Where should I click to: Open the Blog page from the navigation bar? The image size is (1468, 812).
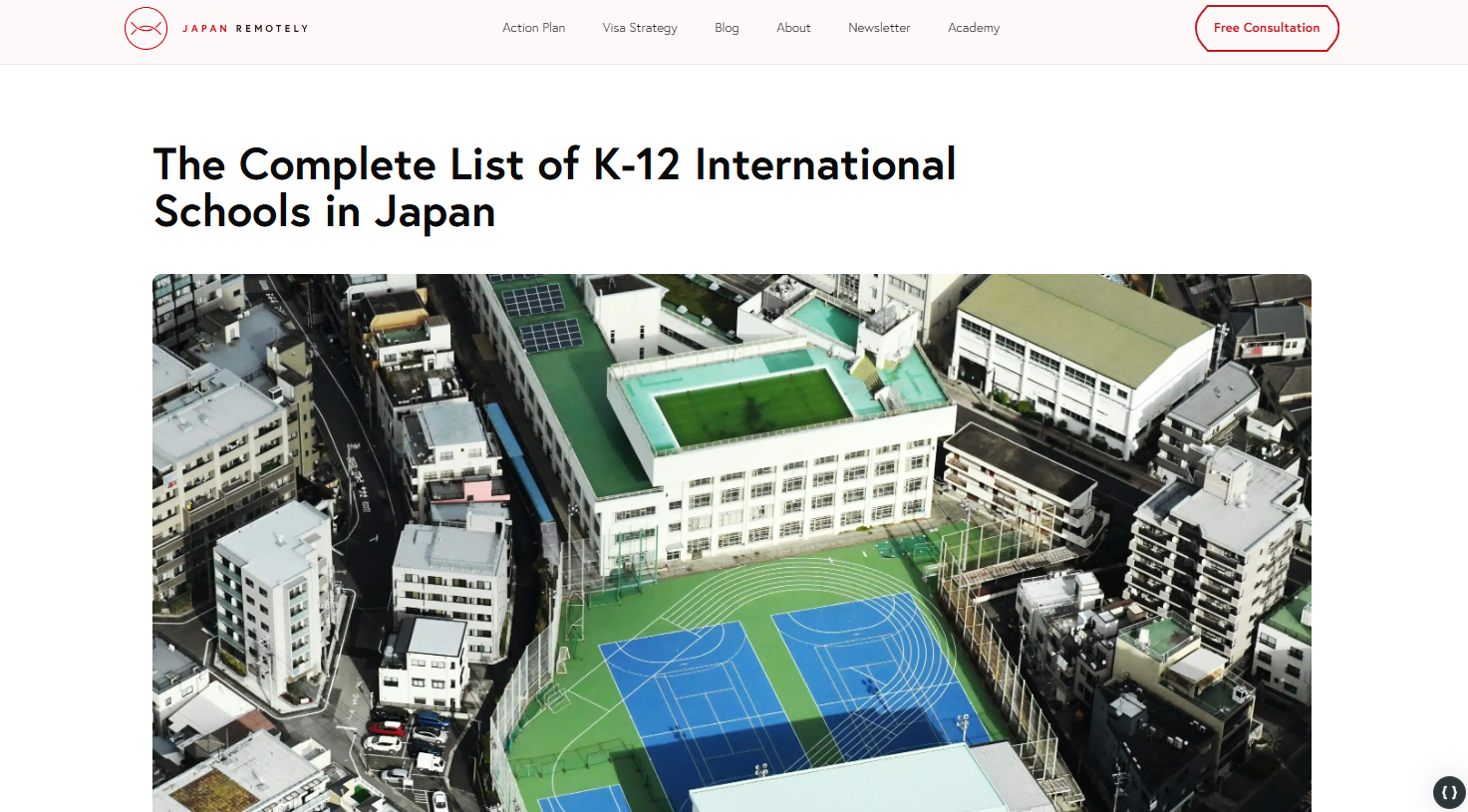pos(727,28)
